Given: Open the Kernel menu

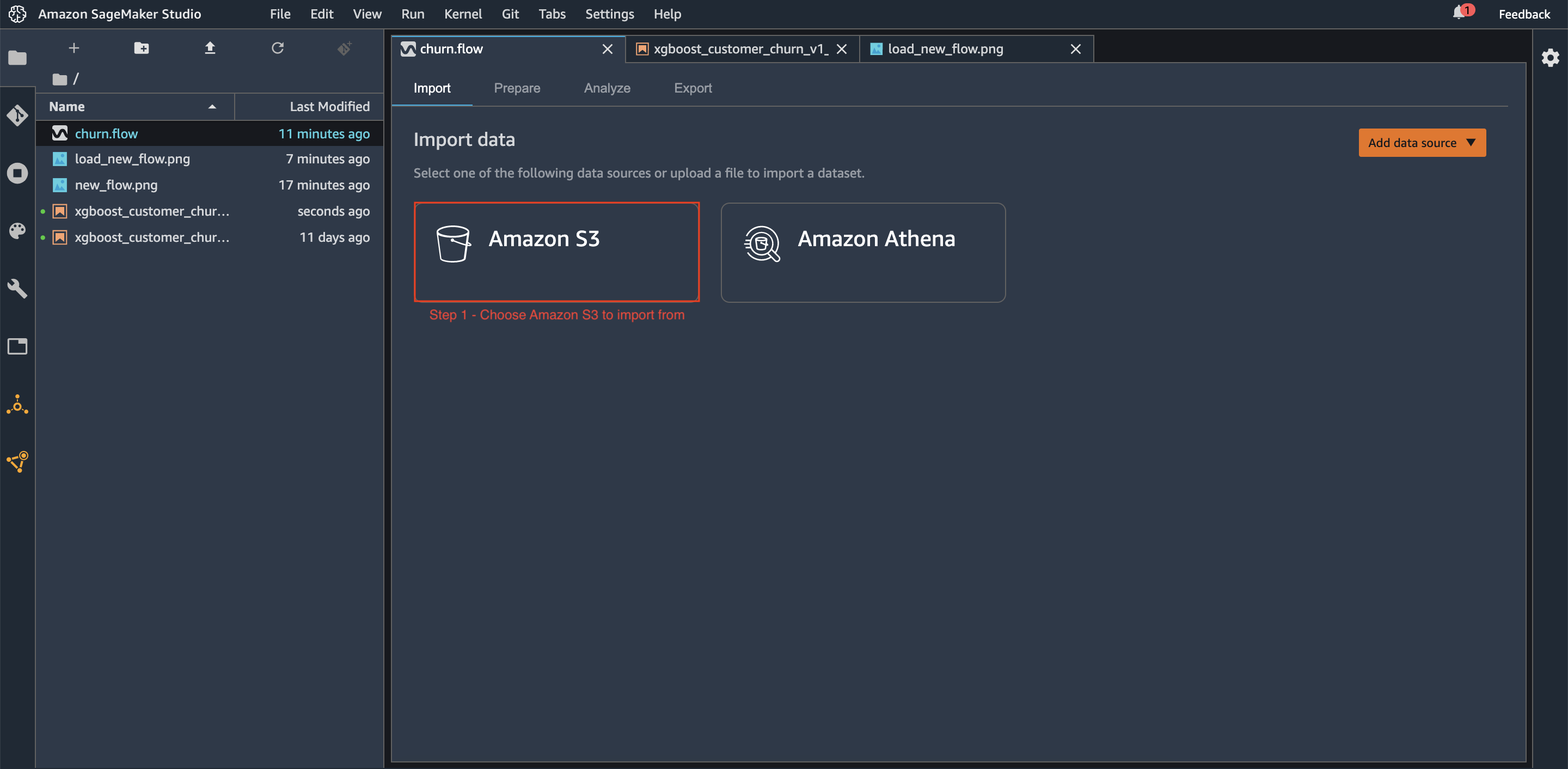Looking at the screenshot, I should click(463, 14).
